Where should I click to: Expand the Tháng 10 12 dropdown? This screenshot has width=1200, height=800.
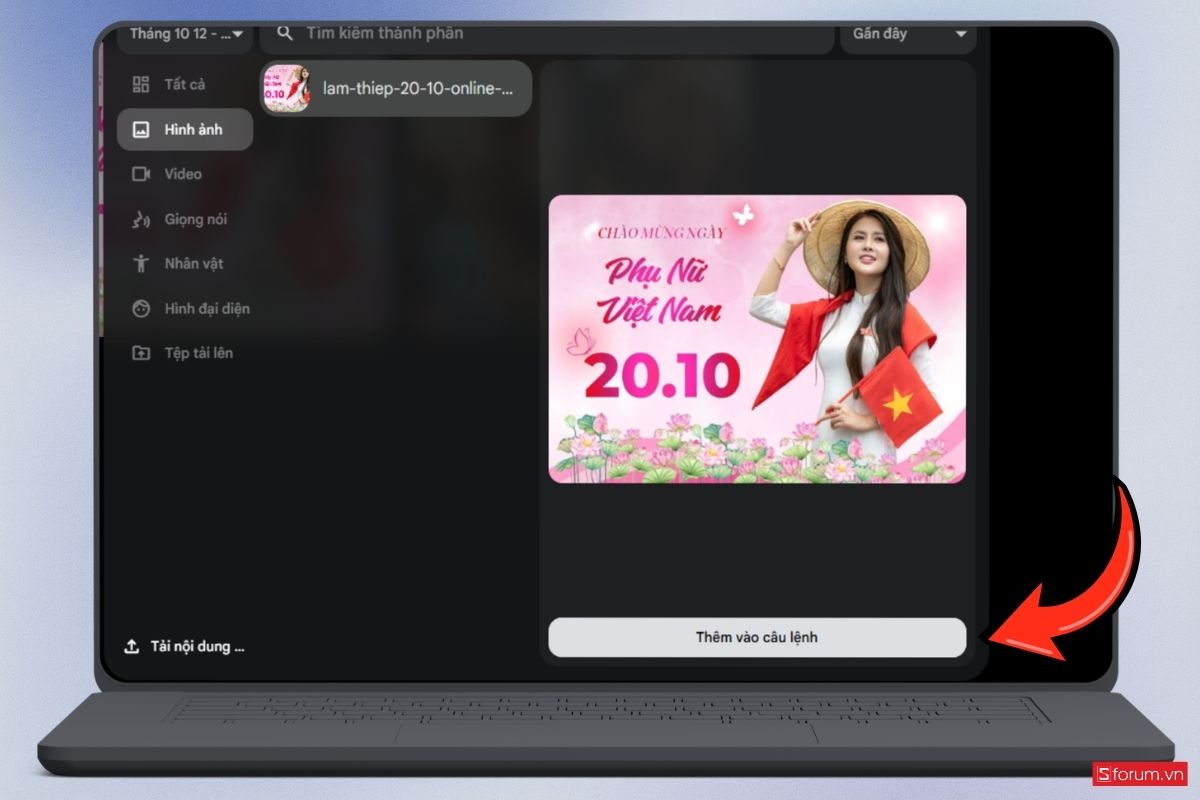pyautogui.click(x=186, y=36)
